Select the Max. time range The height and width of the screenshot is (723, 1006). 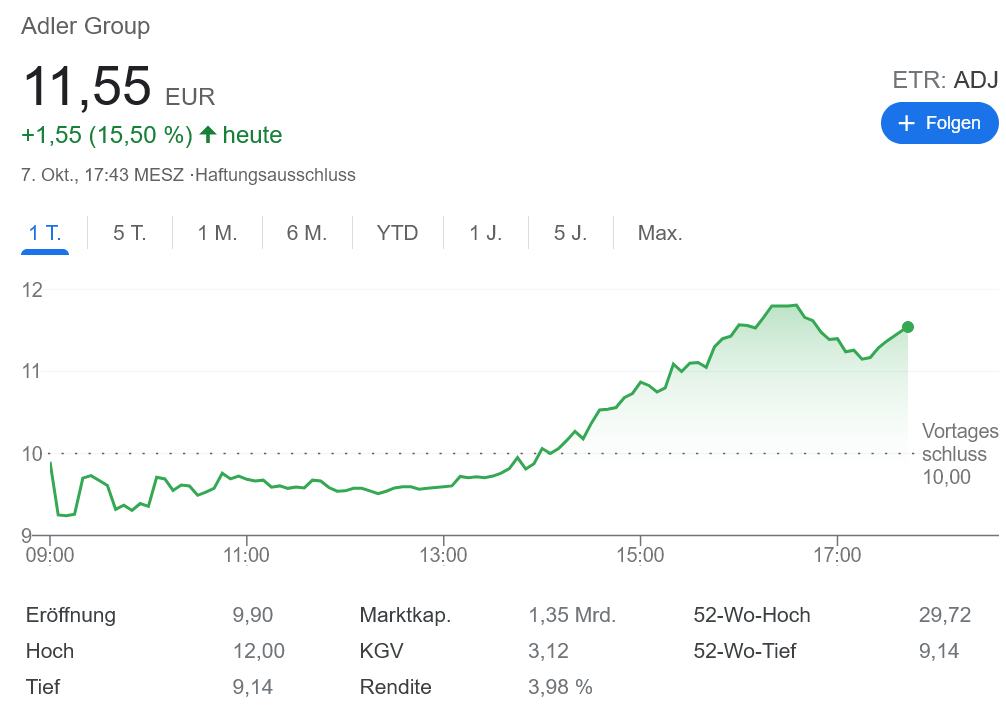tap(660, 234)
